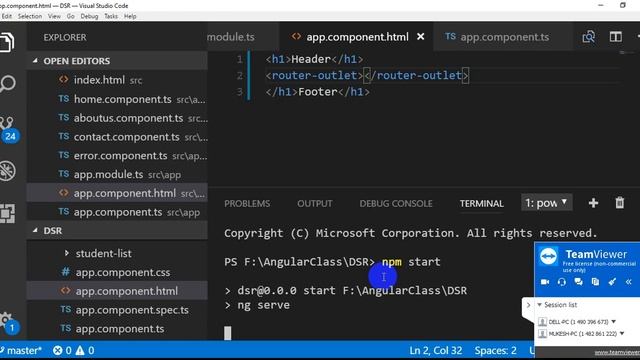
Task: Close the app.component.html editor tab
Action: 420,37
